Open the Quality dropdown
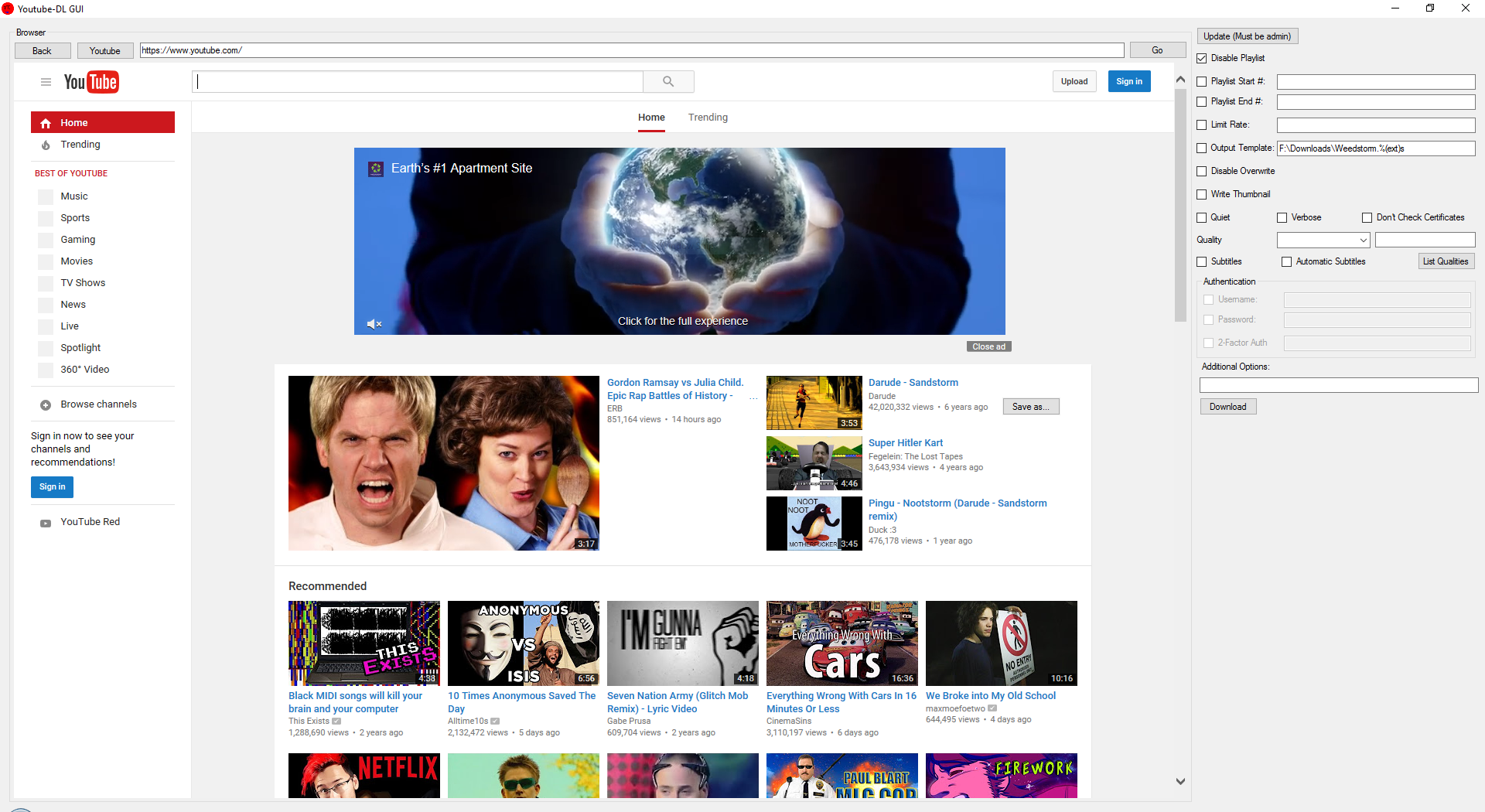The image size is (1485, 812). [1323, 240]
